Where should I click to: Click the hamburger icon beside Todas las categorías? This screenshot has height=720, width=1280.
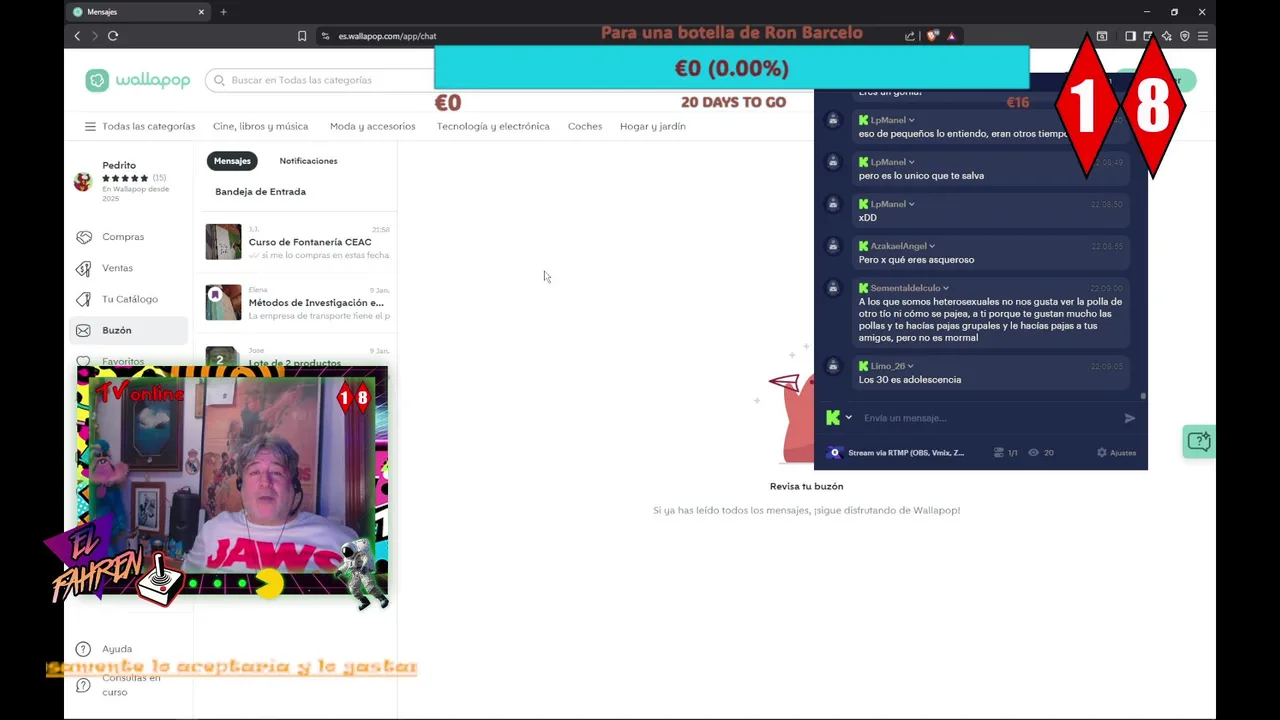pyautogui.click(x=90, y=127)
